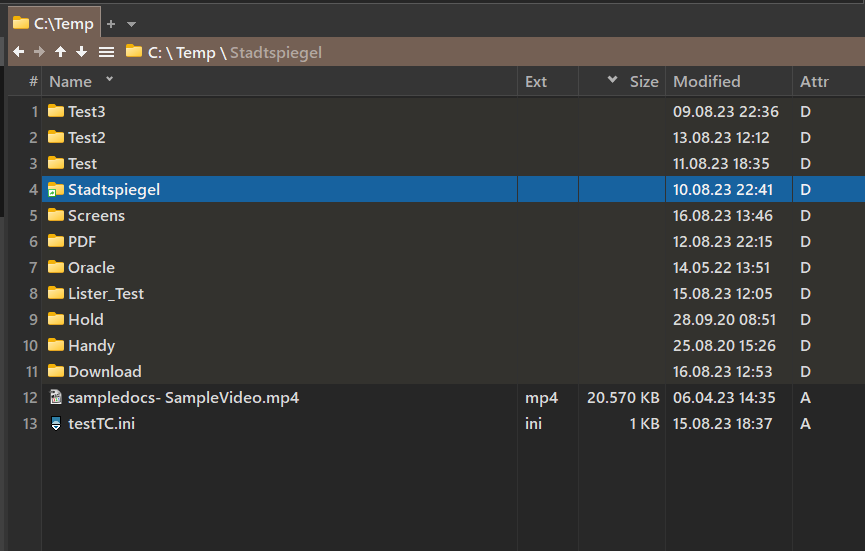Click the Download folder icon
The image size is (865, 551).
pyautogui.click(x=56, y=371)
